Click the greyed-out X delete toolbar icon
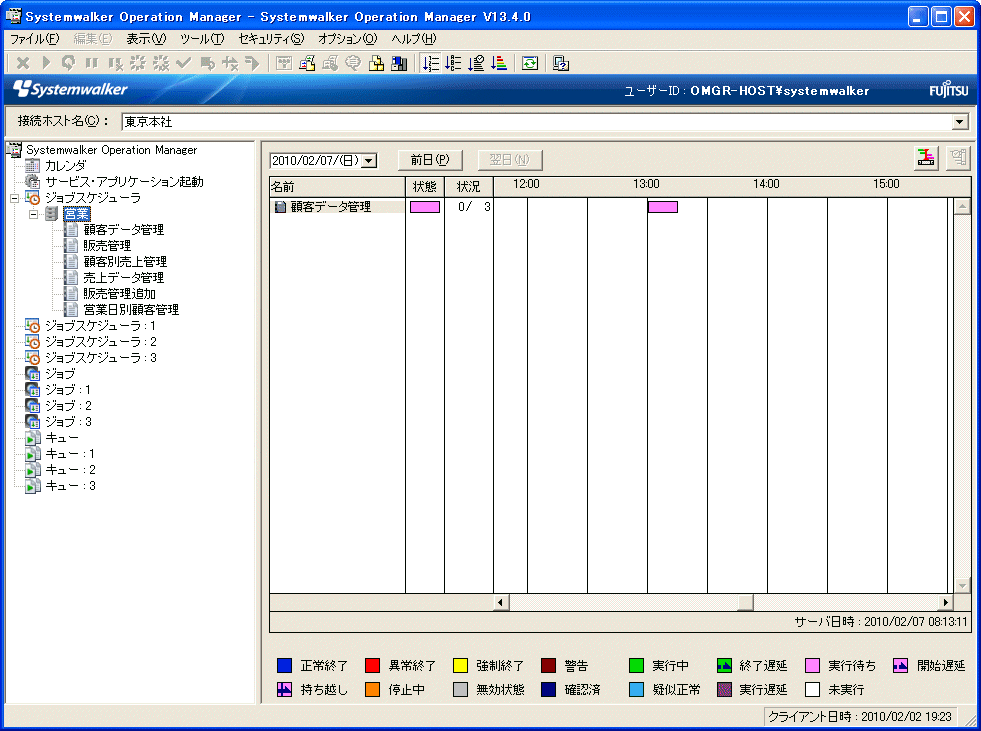This screenshot has width=981, height=731. [x=23, y=63]
